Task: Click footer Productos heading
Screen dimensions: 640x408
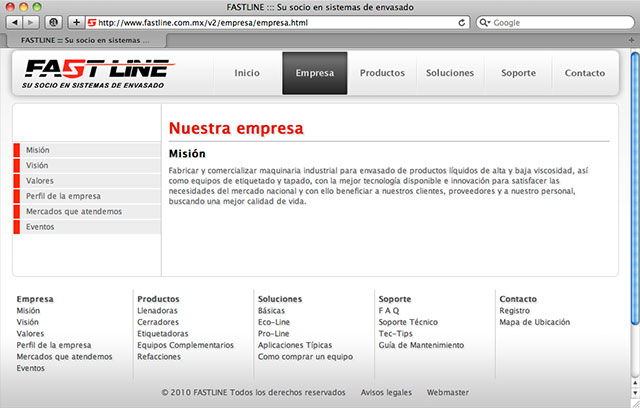Action: click(x=158, y=299)
